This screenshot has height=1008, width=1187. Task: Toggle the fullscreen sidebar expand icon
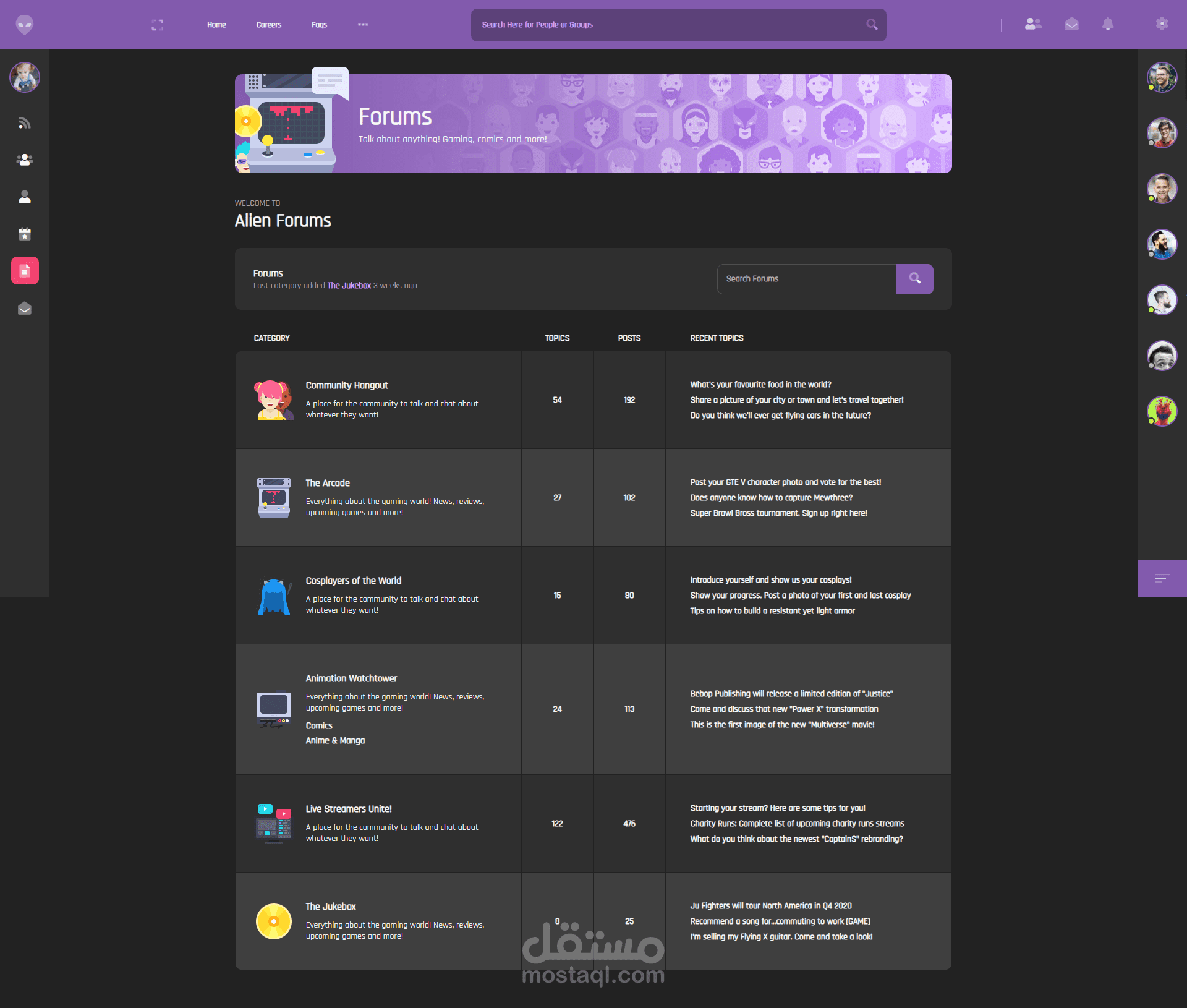point(157,25)
